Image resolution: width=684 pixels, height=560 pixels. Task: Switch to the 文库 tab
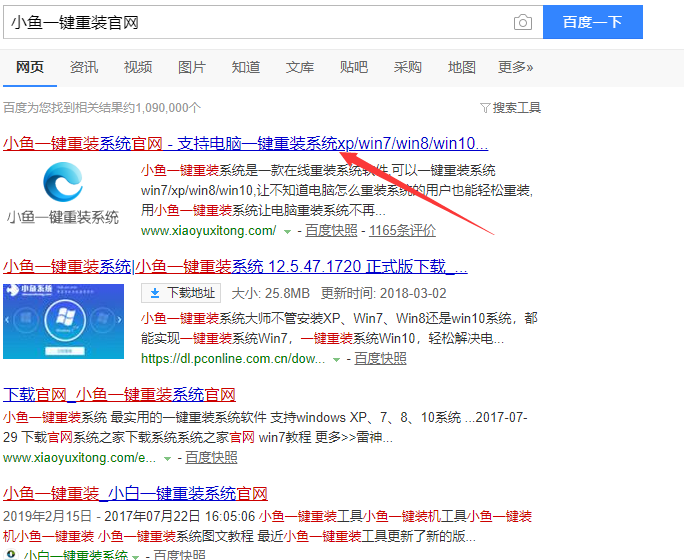[300, 67]
